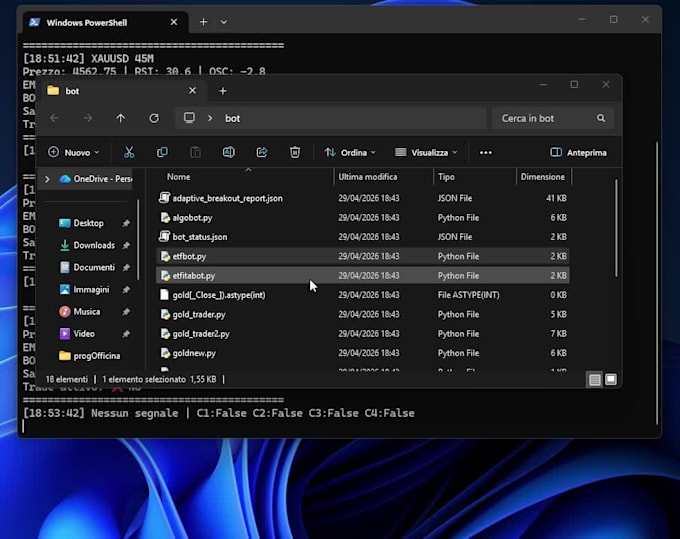The height and width of the screenshot is (539, 680).
Task: Minimize the PowerShell window
Action: click(x=582, y=20)
